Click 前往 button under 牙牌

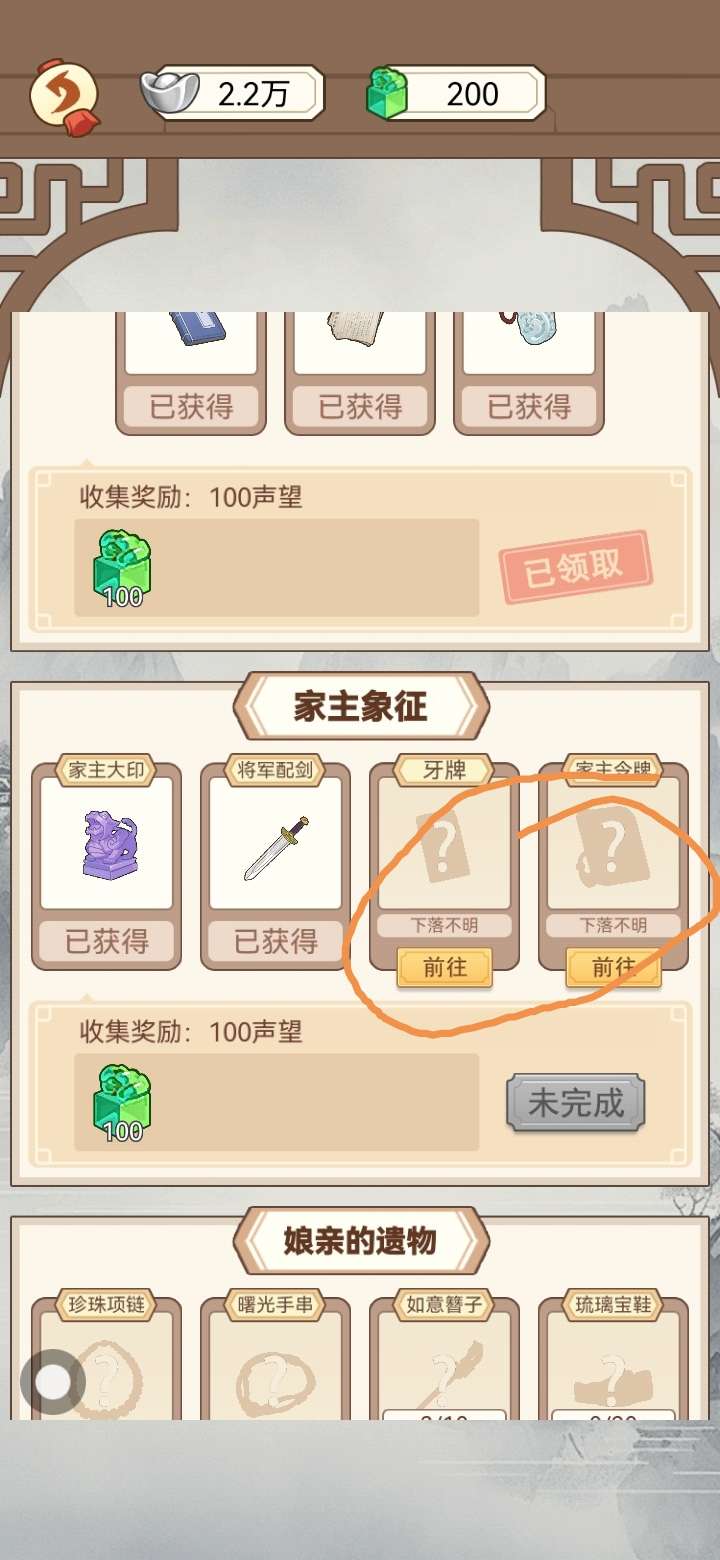(444, 967)
